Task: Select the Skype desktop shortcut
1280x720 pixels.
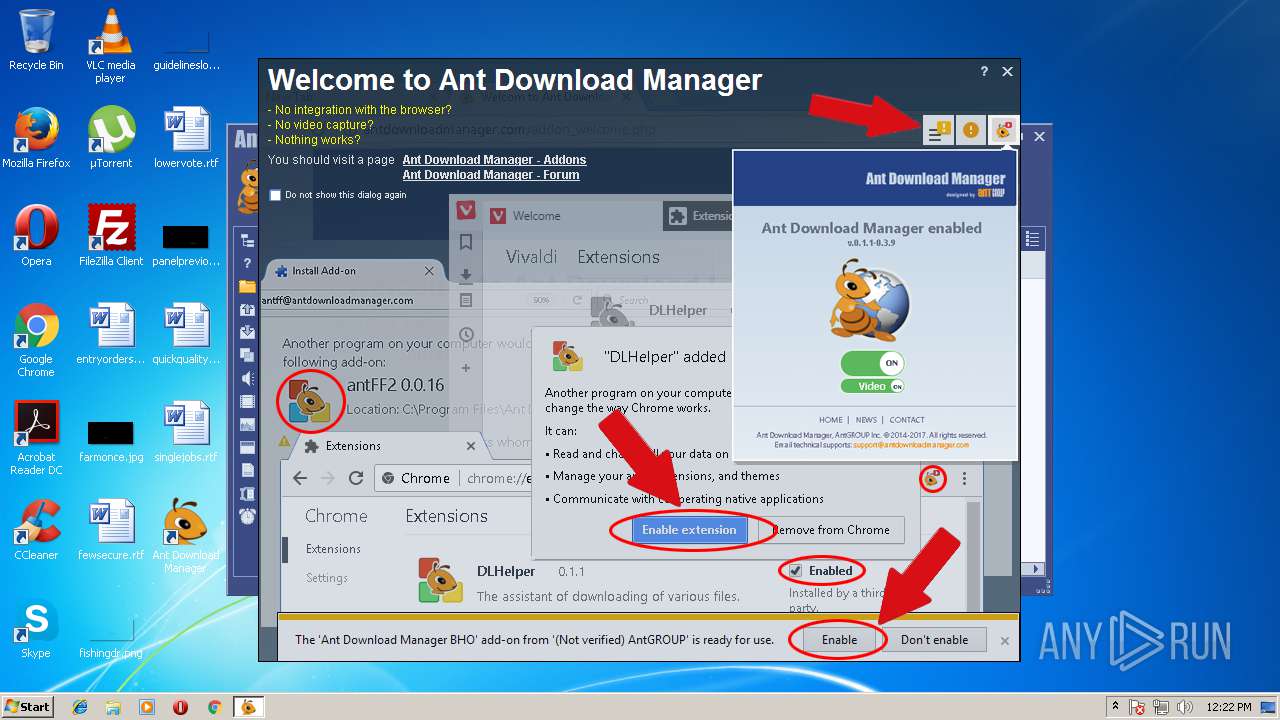Action: [x=36, y=627]
